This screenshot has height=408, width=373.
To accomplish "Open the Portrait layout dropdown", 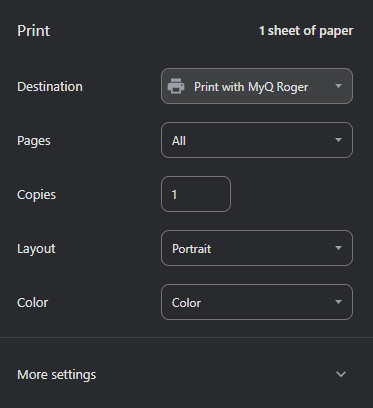I will (257, 248).
